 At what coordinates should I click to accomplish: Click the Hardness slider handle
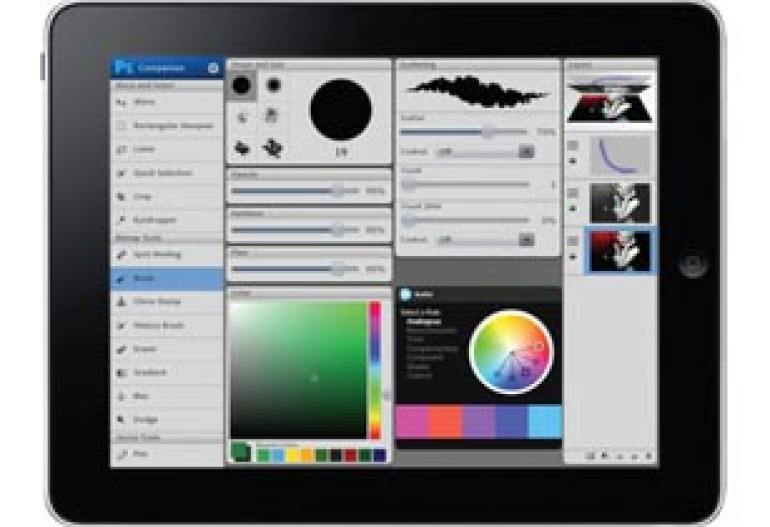point(338,230)
